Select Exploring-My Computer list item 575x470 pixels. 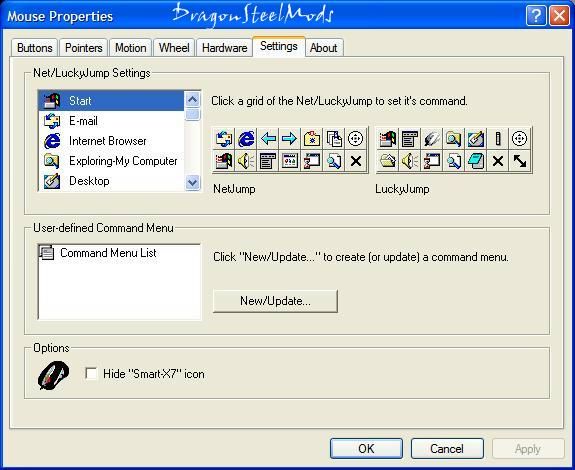click(x=111, y=161)
